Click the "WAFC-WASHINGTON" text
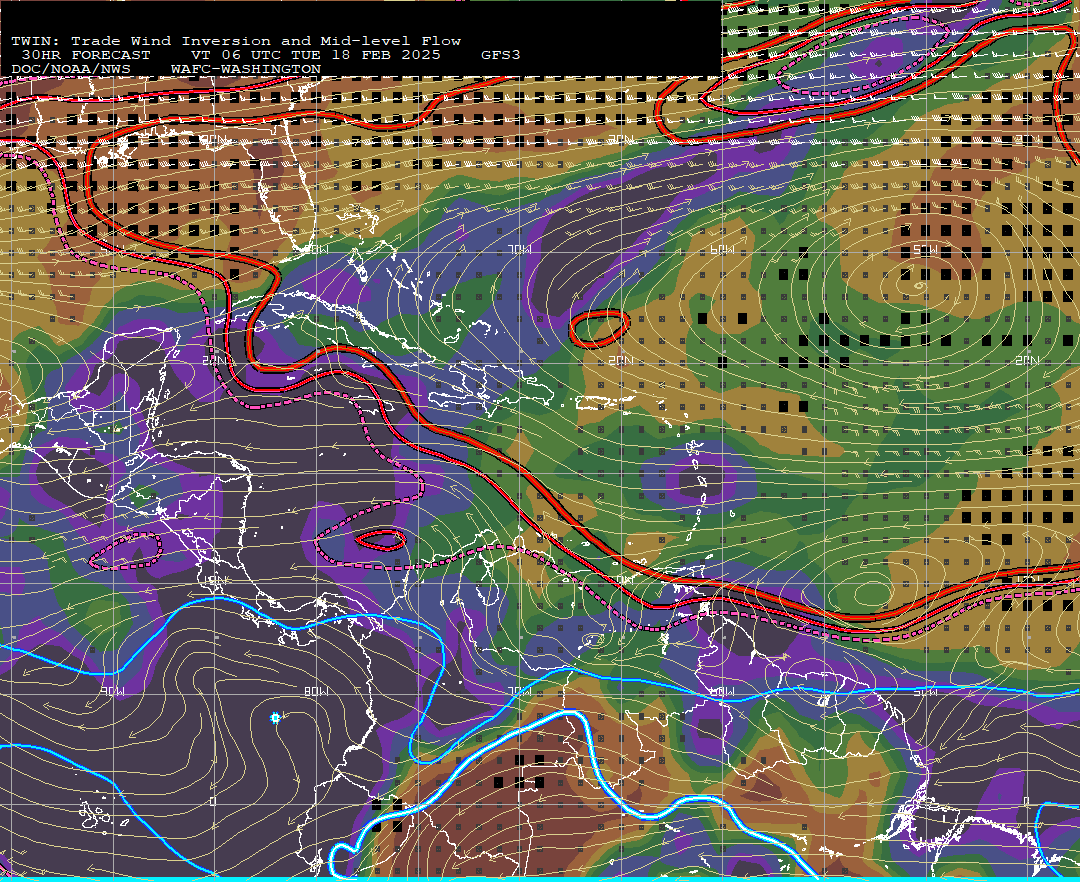The width and height of the screenshot is (1080, 882). click(x=246, y=69)
